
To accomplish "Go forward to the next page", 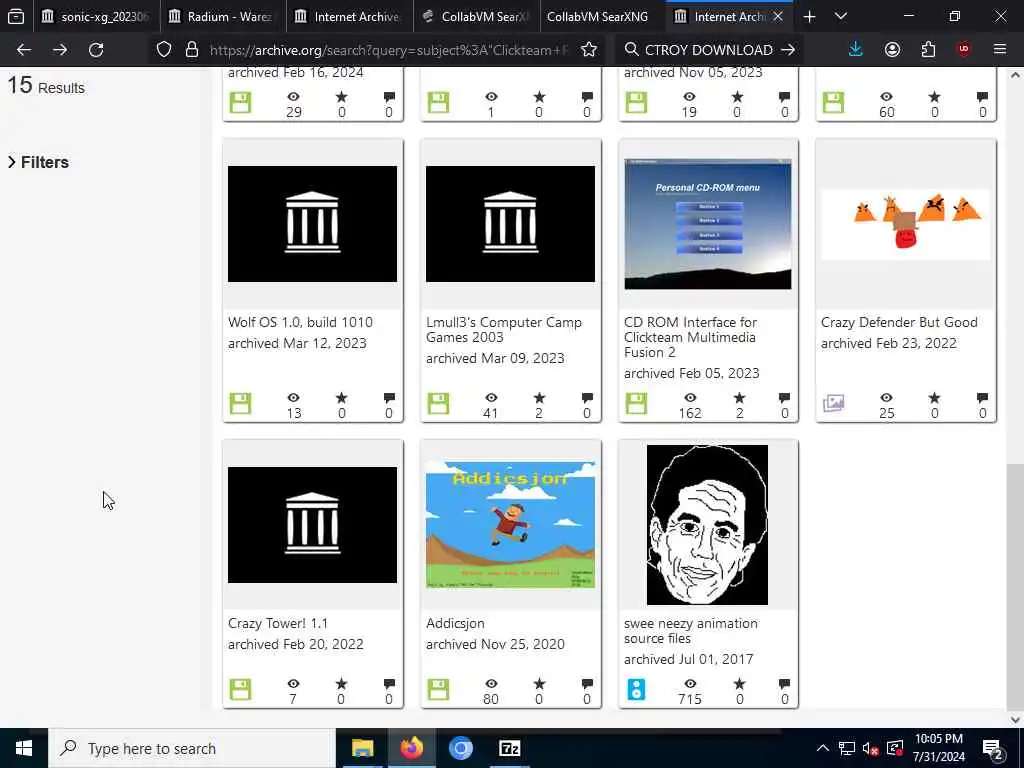I will coord(60,50).
